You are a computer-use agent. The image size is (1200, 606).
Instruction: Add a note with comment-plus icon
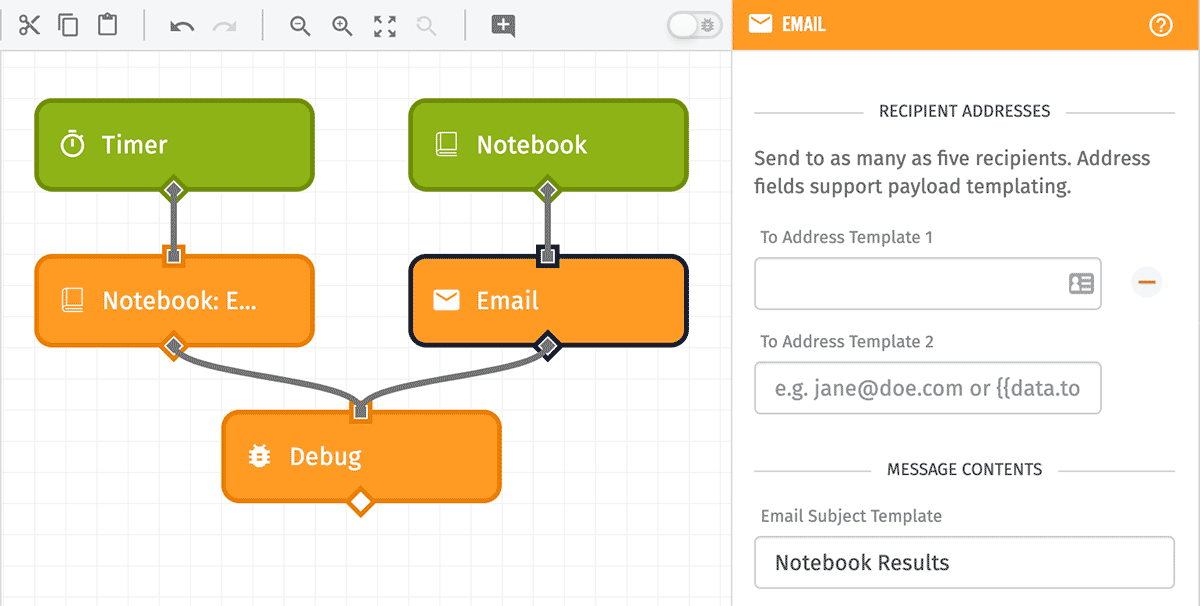point(503,26)
